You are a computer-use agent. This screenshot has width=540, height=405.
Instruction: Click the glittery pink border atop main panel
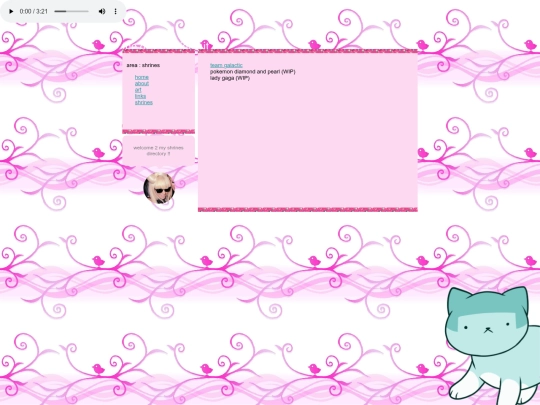(308, 51)
